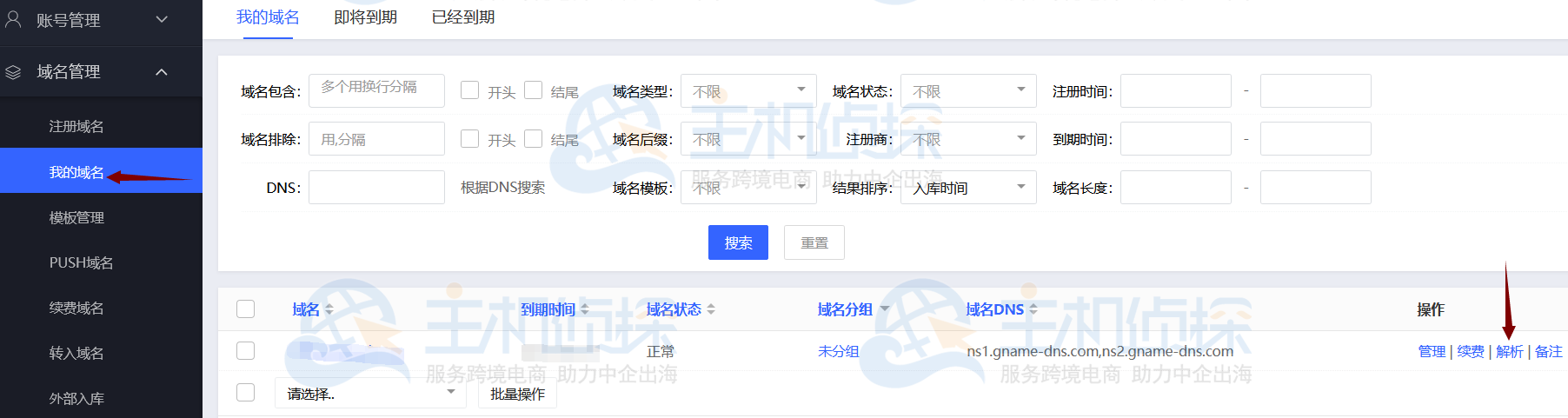The height and width of the screenshot is (418, 1568).
Task: Open the 域名后缀 dropdown
Action: pyautogui.click(x=748, y=138)
